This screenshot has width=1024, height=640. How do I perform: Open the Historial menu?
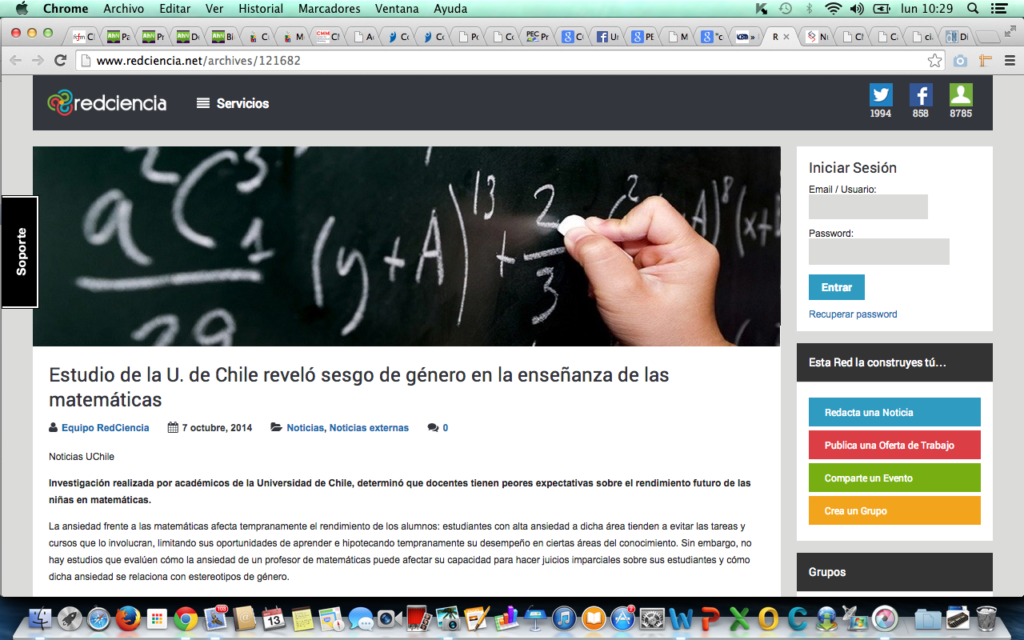[x=260, y=8]
